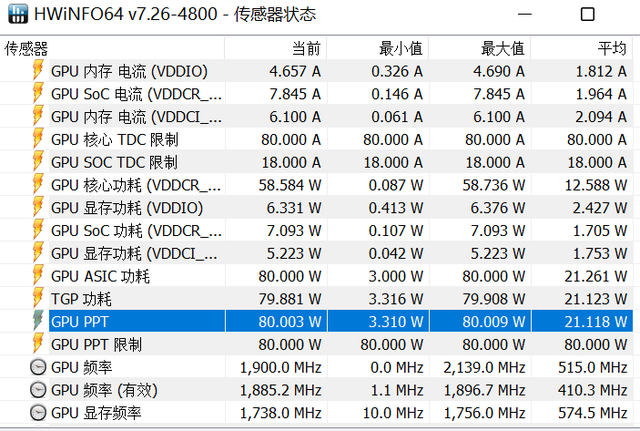Screen dimensions: 640x431
Task: Select the GPU PPT 限制 label
Action: point(96,345)
